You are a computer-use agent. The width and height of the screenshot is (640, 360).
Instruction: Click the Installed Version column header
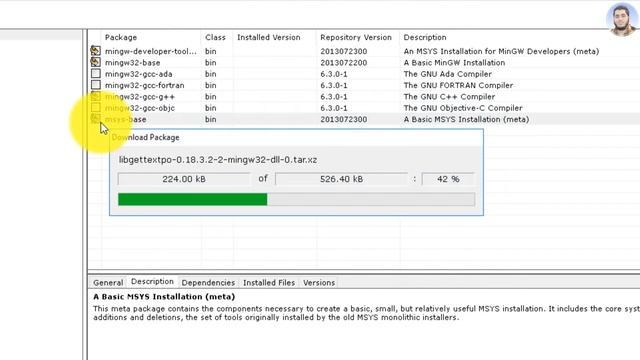269,37
